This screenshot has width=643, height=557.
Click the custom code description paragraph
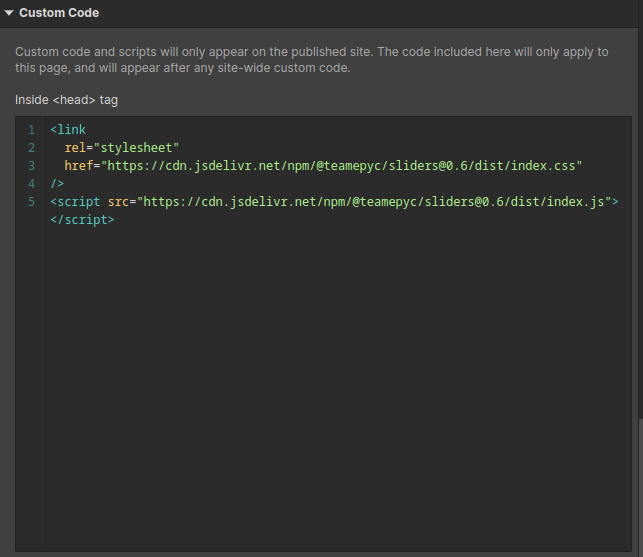tap(312, 60)
